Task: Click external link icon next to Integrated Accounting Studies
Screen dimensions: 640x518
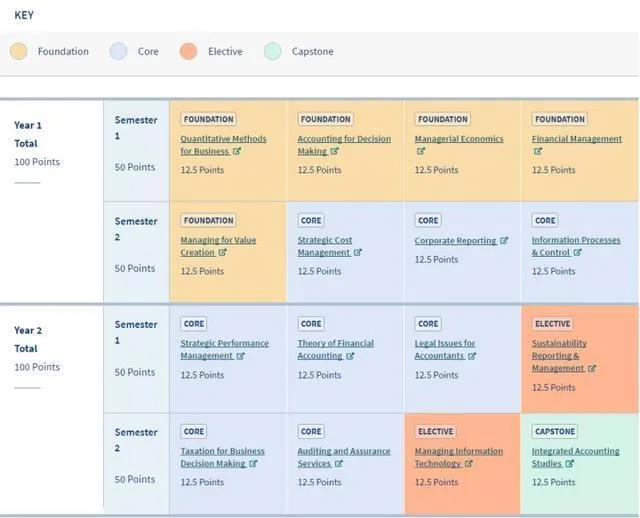Action: (570, 464)
